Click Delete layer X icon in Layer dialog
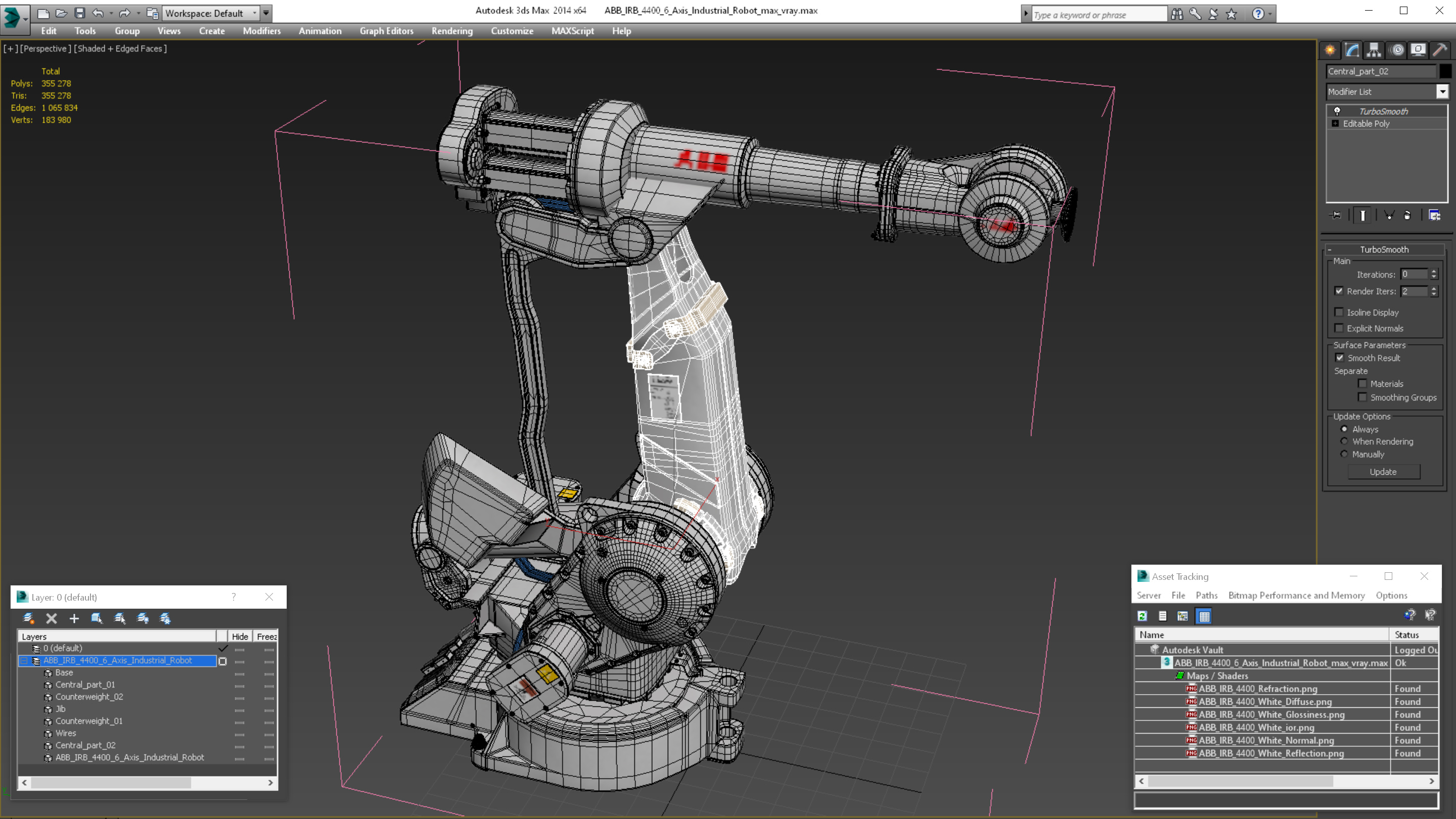 click(52, 618)
